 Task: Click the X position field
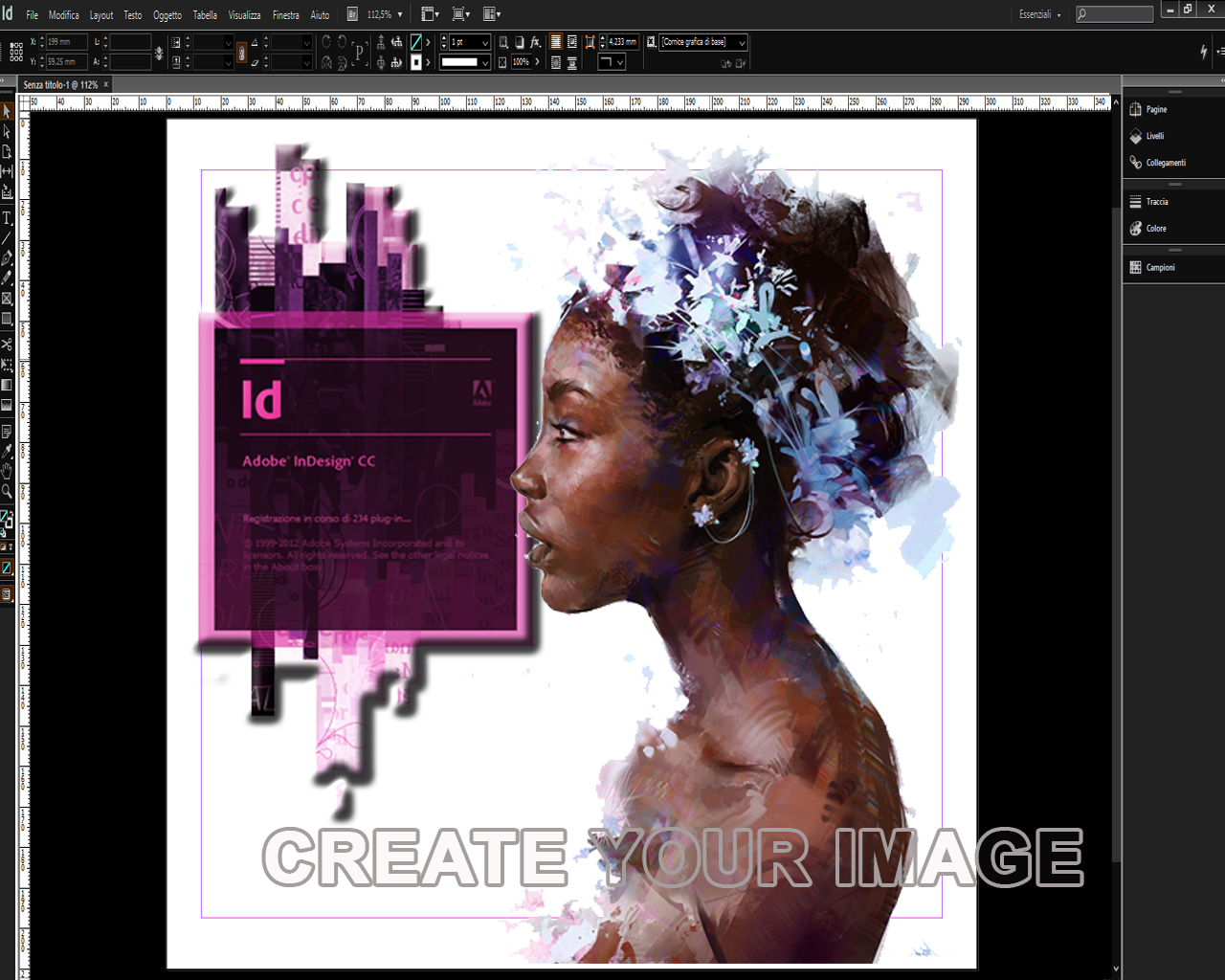point(66,42)
